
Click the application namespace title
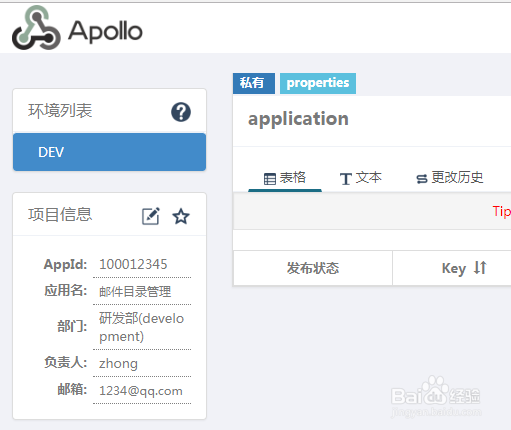(x=298, y=119)
